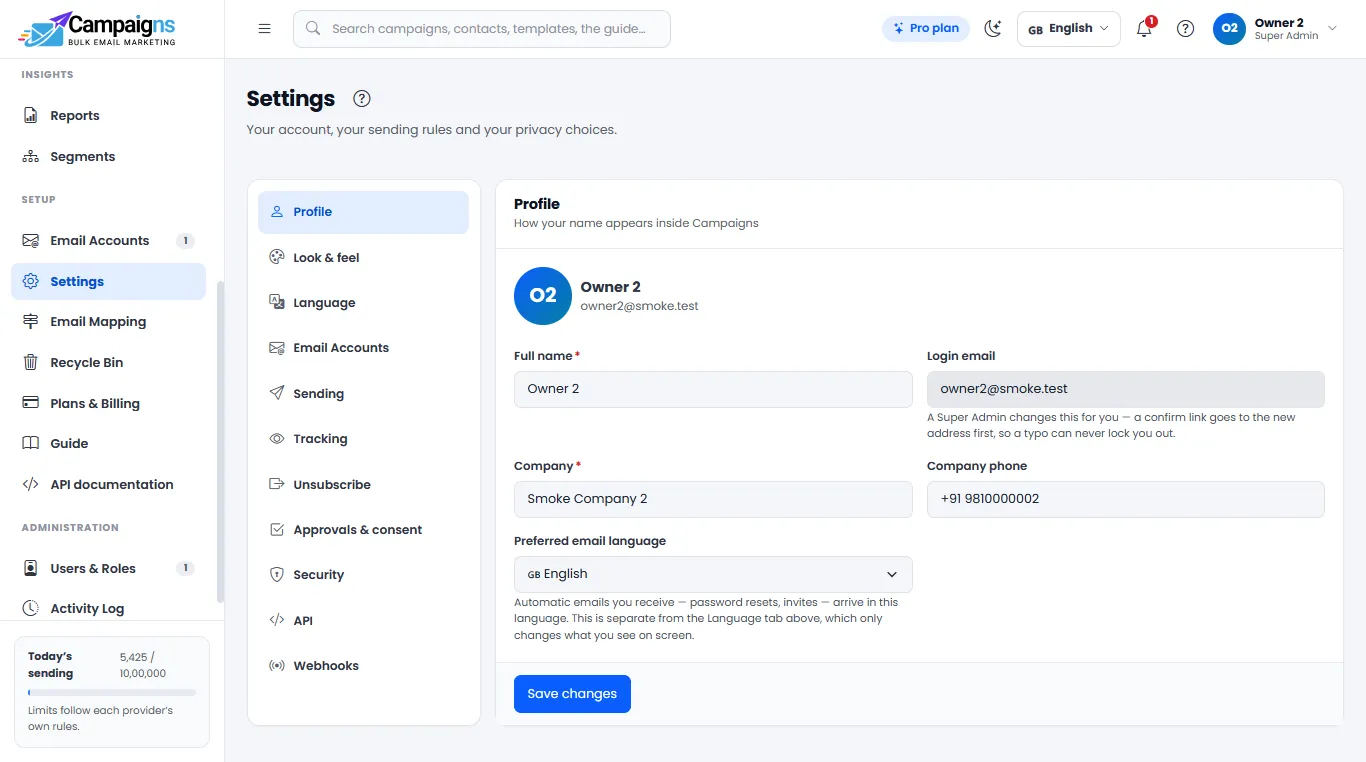The height and width of the screenshot is (762, 1366).
Task: Click the Tracking eye icon
Action: tap(277, 439)
